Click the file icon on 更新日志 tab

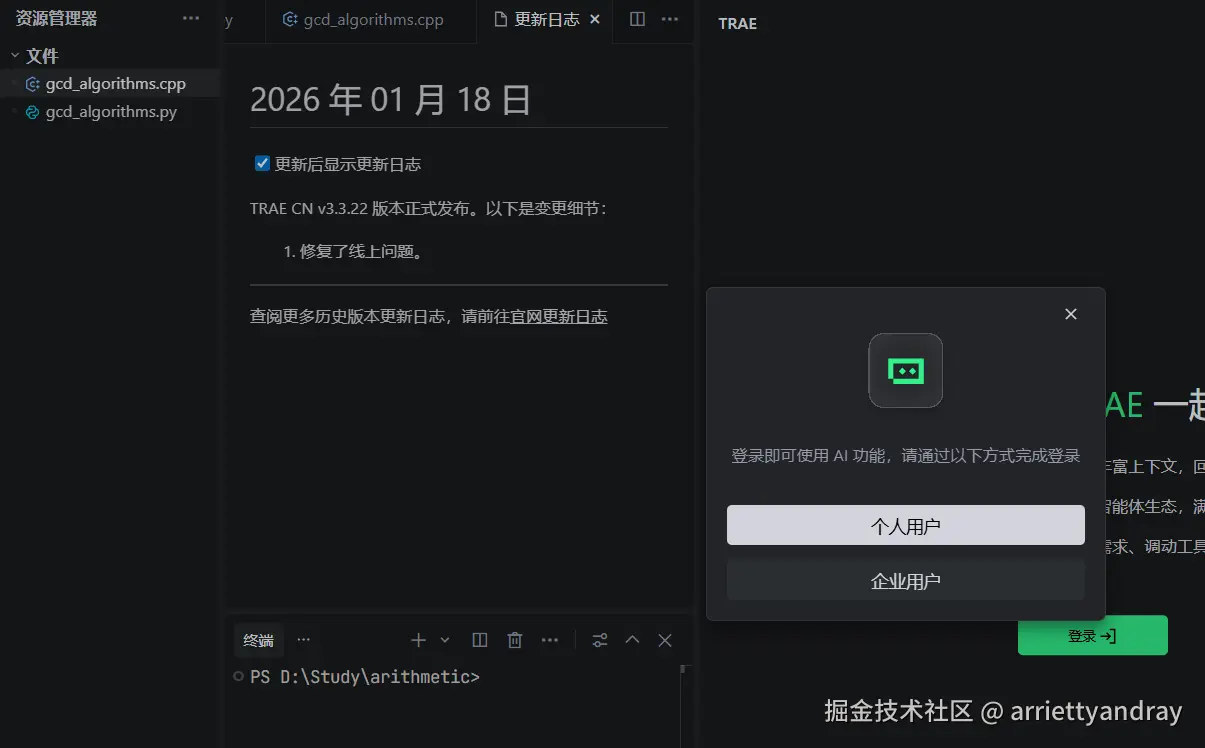pos(502,19)
